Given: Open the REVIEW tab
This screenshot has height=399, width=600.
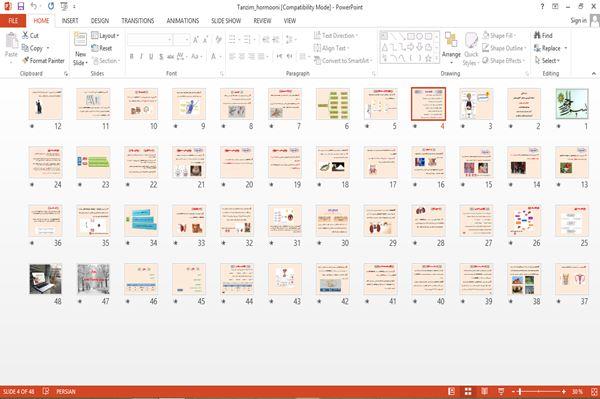Looking at the screenshot, I should [x=262, y=21].
